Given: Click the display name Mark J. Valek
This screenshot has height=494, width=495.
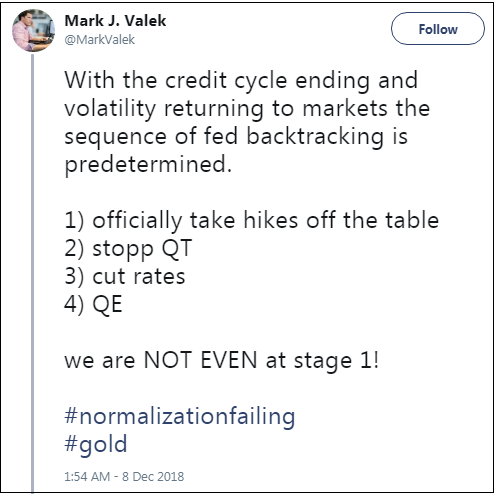Looking at the screenshot, I should pos(115,21).
